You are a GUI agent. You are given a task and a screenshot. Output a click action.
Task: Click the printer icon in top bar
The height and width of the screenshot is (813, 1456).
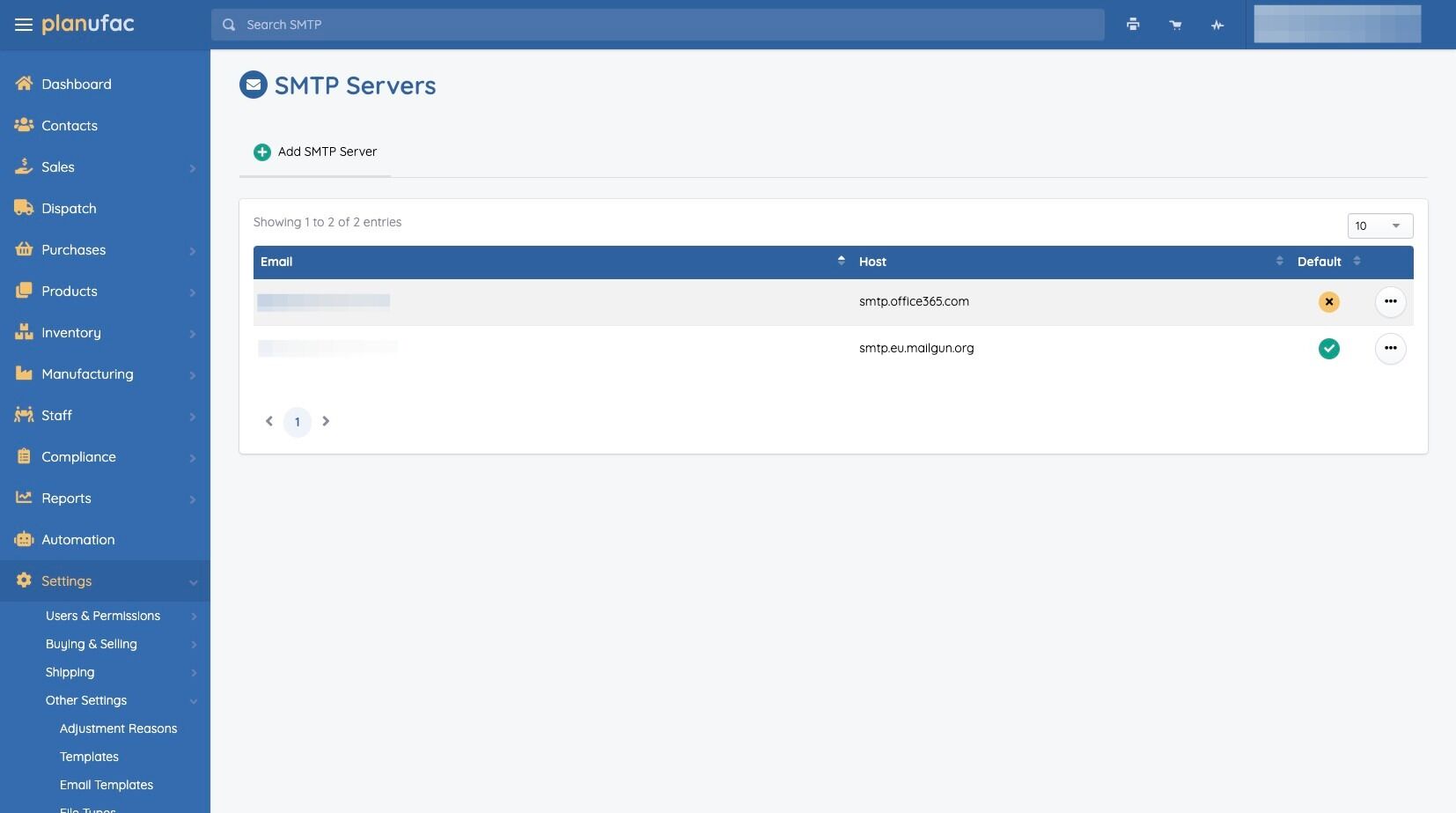tap(1133, 25)
